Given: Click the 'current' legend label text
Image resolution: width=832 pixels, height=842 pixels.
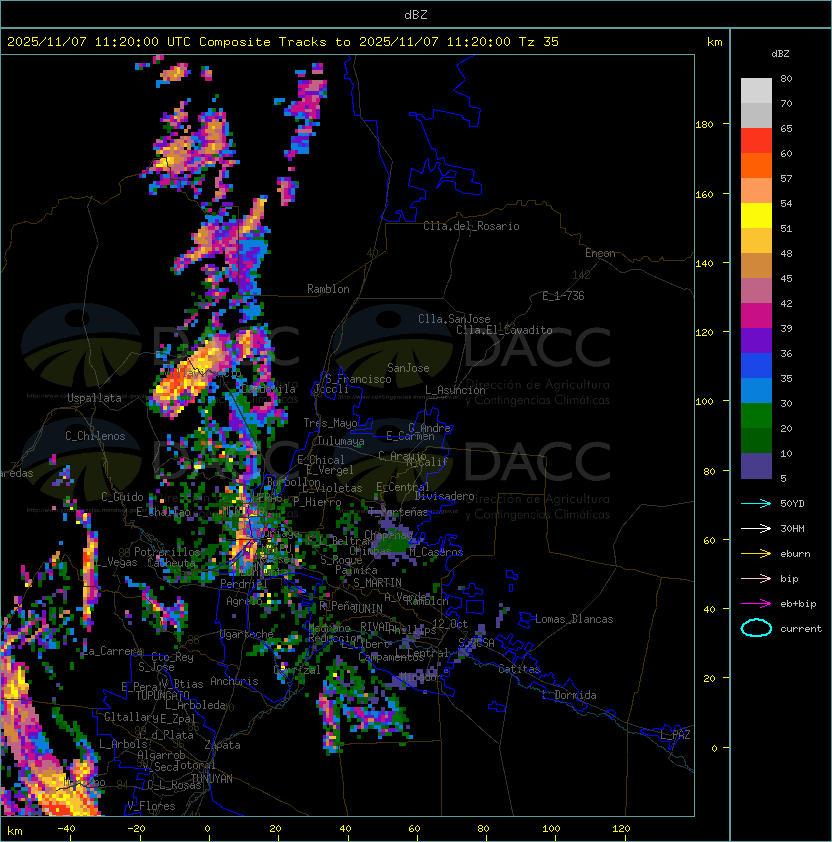Looking at the screenshot, I should click(801, 629).
